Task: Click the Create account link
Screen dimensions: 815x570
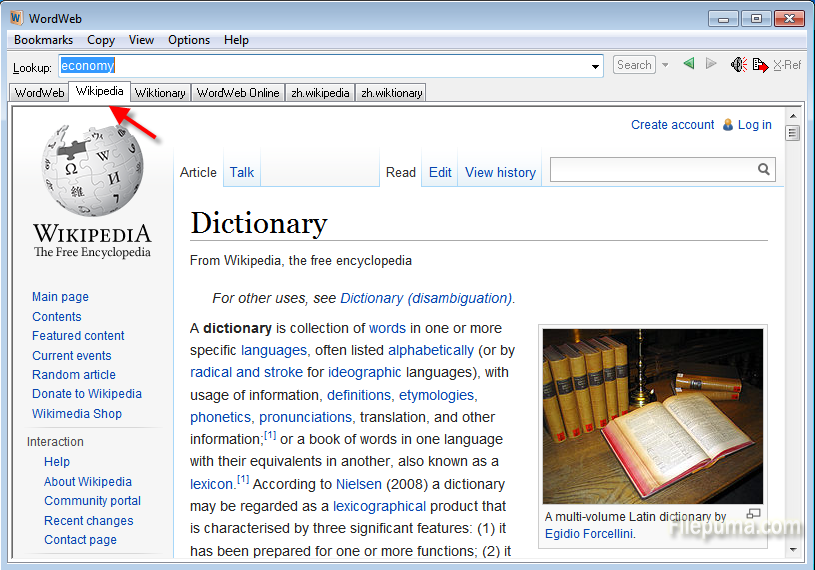Action: (x=672, y=125)
